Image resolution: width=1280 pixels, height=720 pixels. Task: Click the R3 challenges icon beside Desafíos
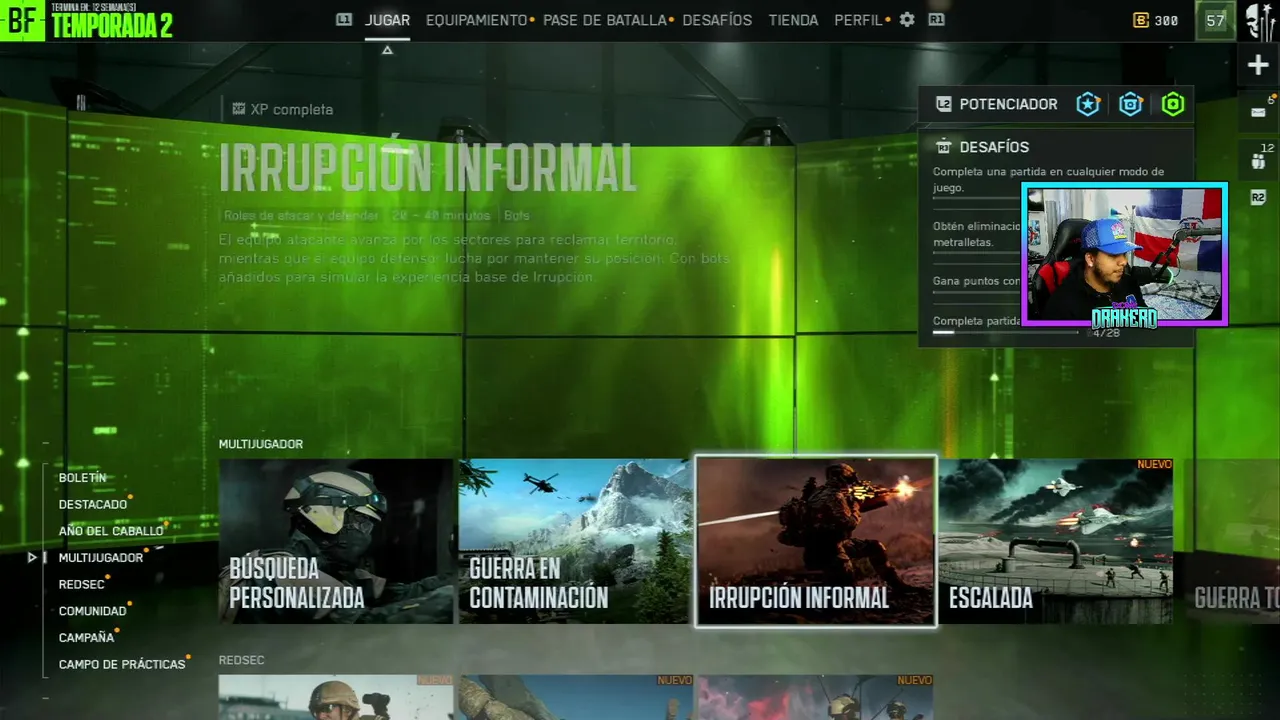(943, 147)
